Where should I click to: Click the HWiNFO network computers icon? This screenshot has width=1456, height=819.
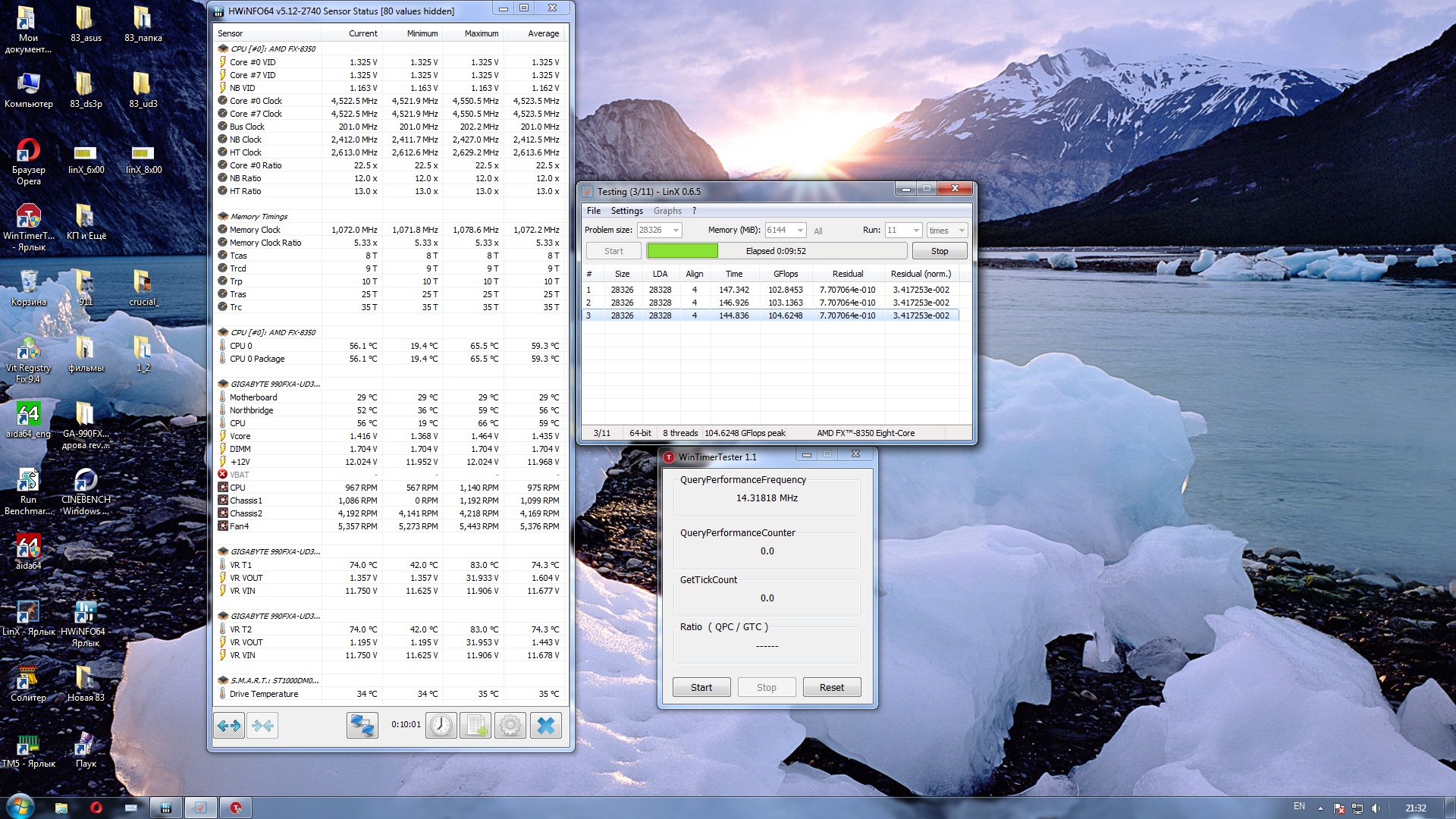pyautogui.click(x=362, y=726)
